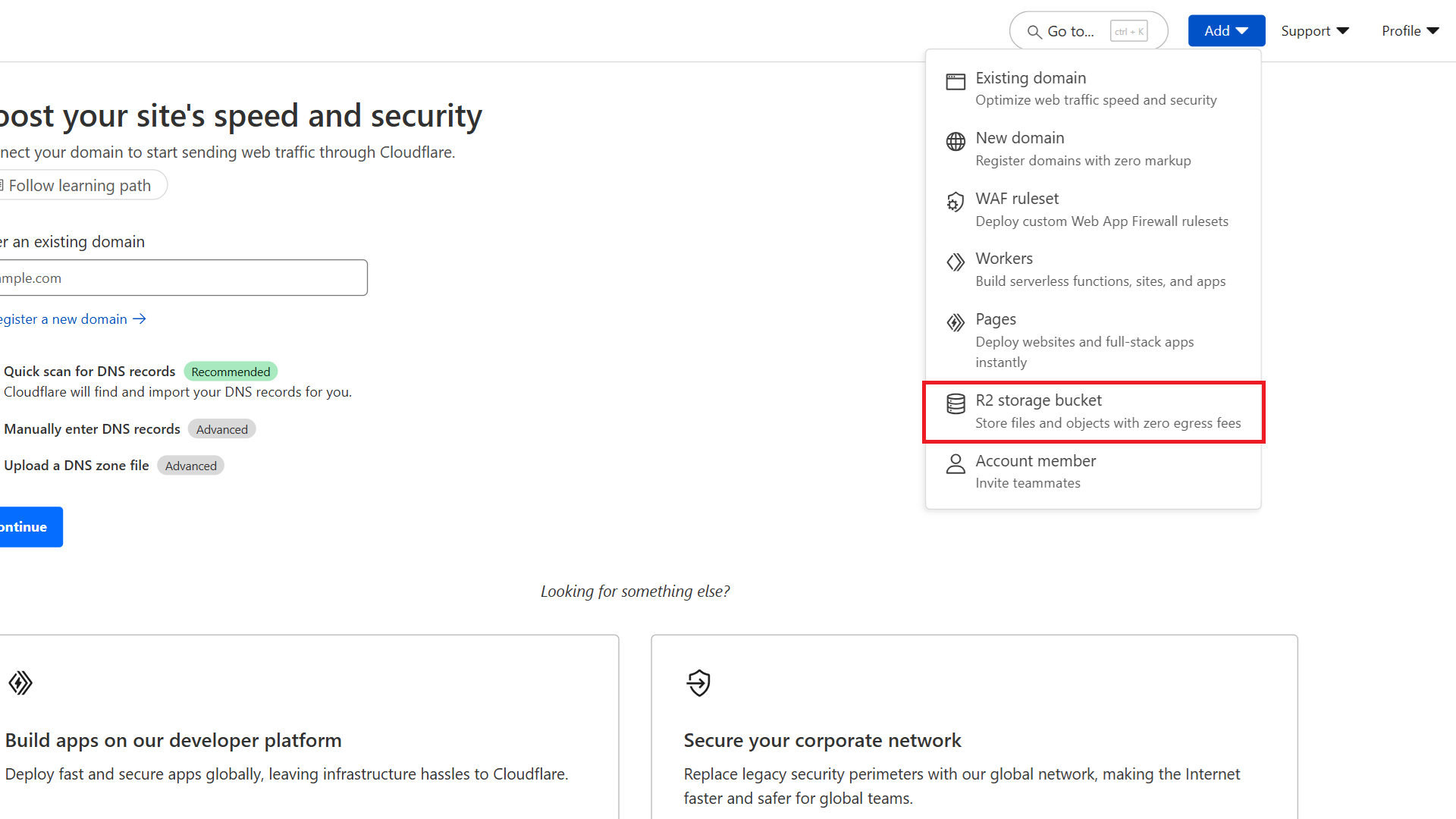
Task: Expand the Support dropdown
Action: click(x=1315, y=31)
